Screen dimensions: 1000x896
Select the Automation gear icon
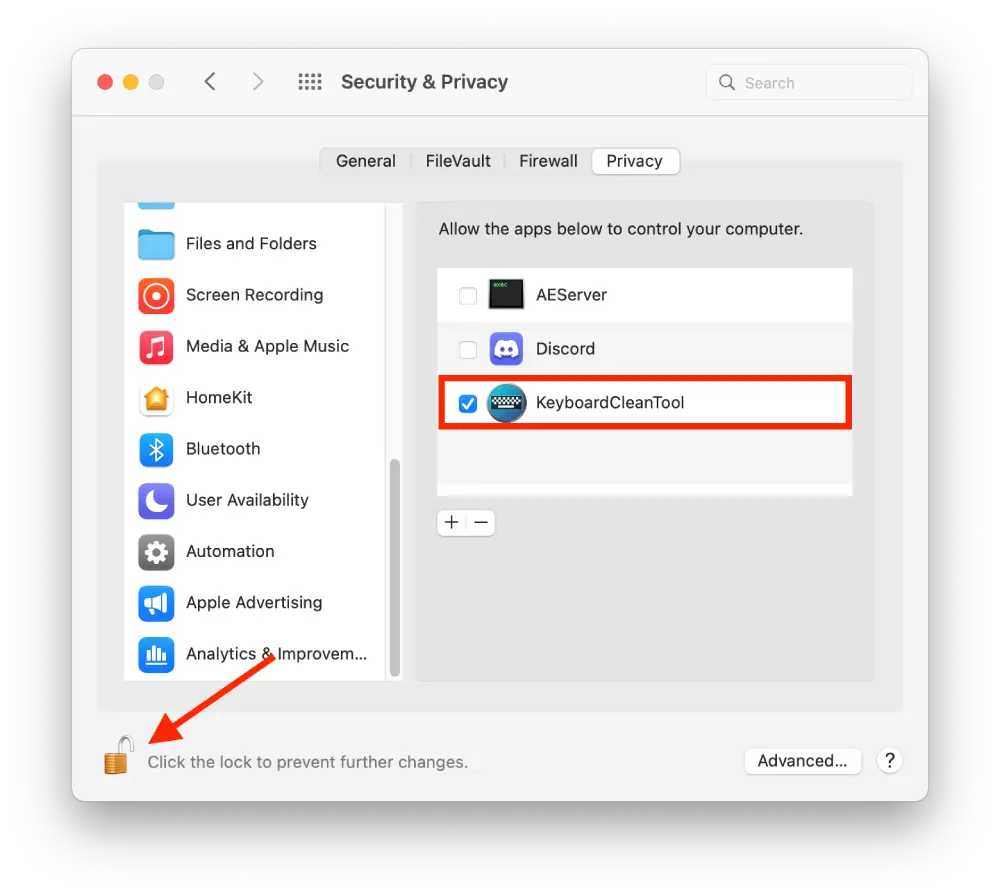[156, 552]
